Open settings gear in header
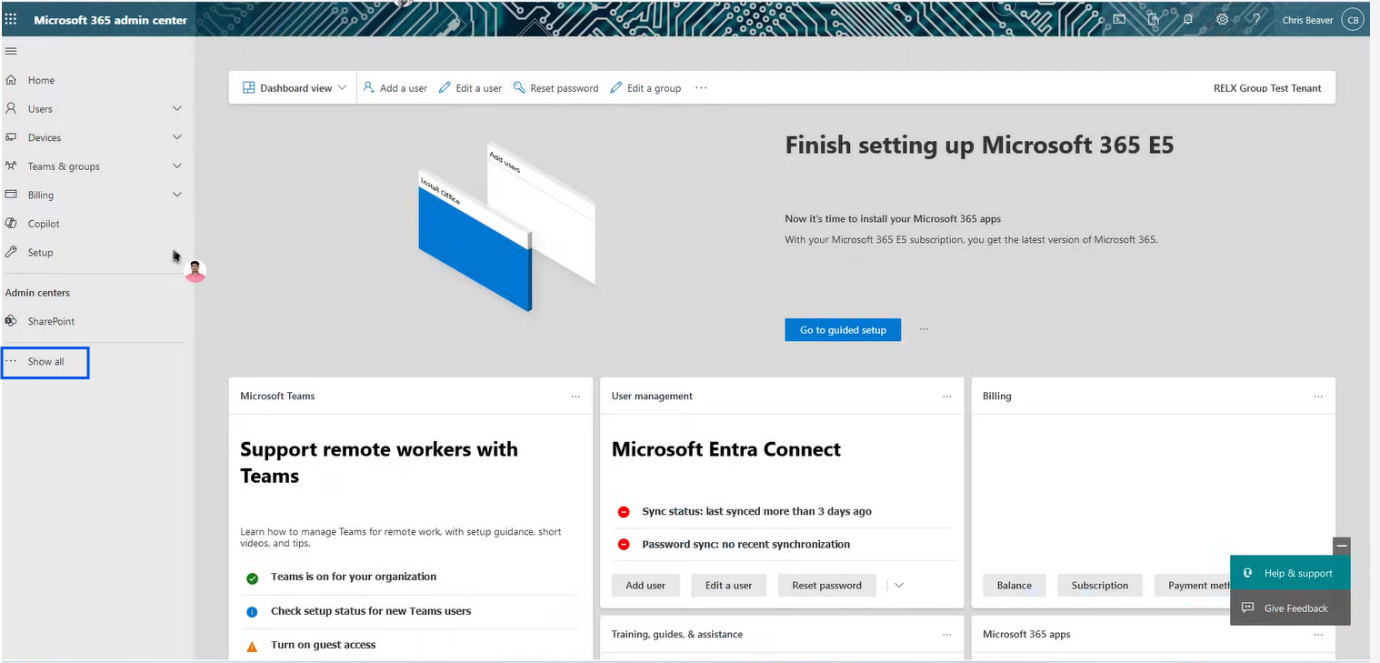The height and width of the screenshot is (663, 1380). pyautogui.click(x=1222, y=19)
